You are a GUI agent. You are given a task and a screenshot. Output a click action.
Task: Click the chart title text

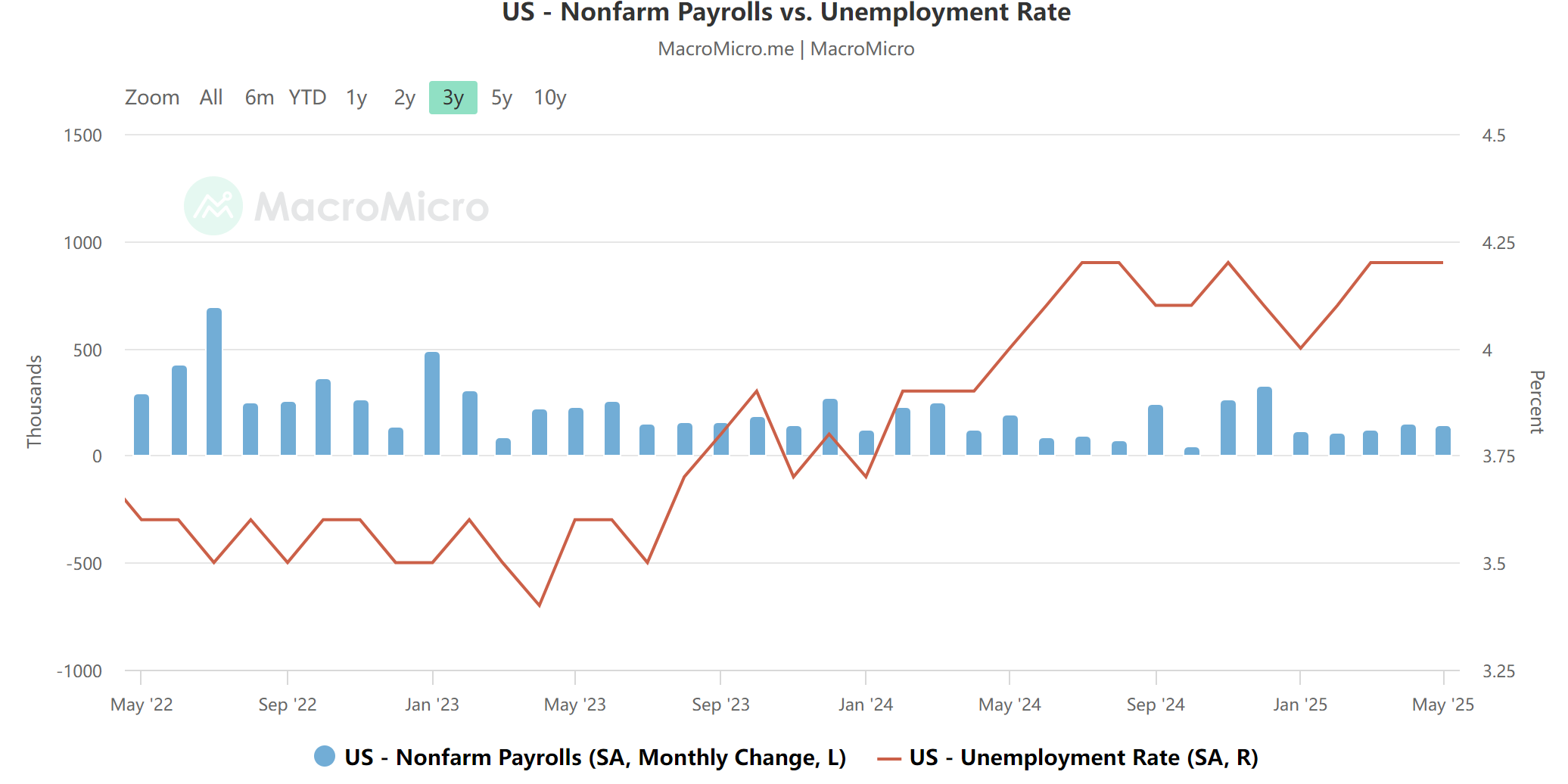[x=786, y=13]
